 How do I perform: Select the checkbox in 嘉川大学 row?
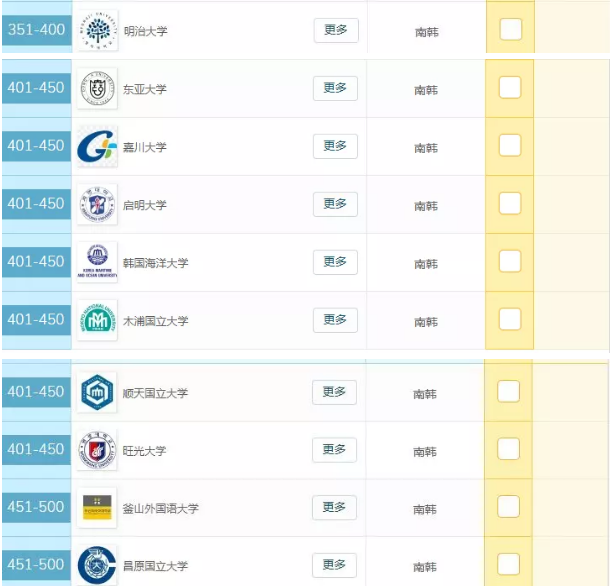click(x=510, y=145)
